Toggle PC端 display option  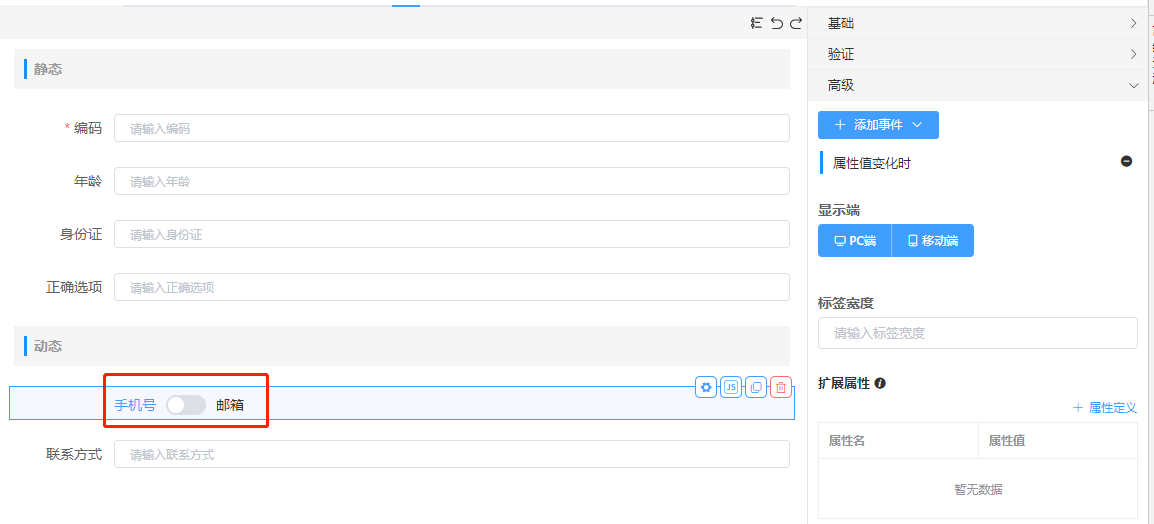click(855, 241)
